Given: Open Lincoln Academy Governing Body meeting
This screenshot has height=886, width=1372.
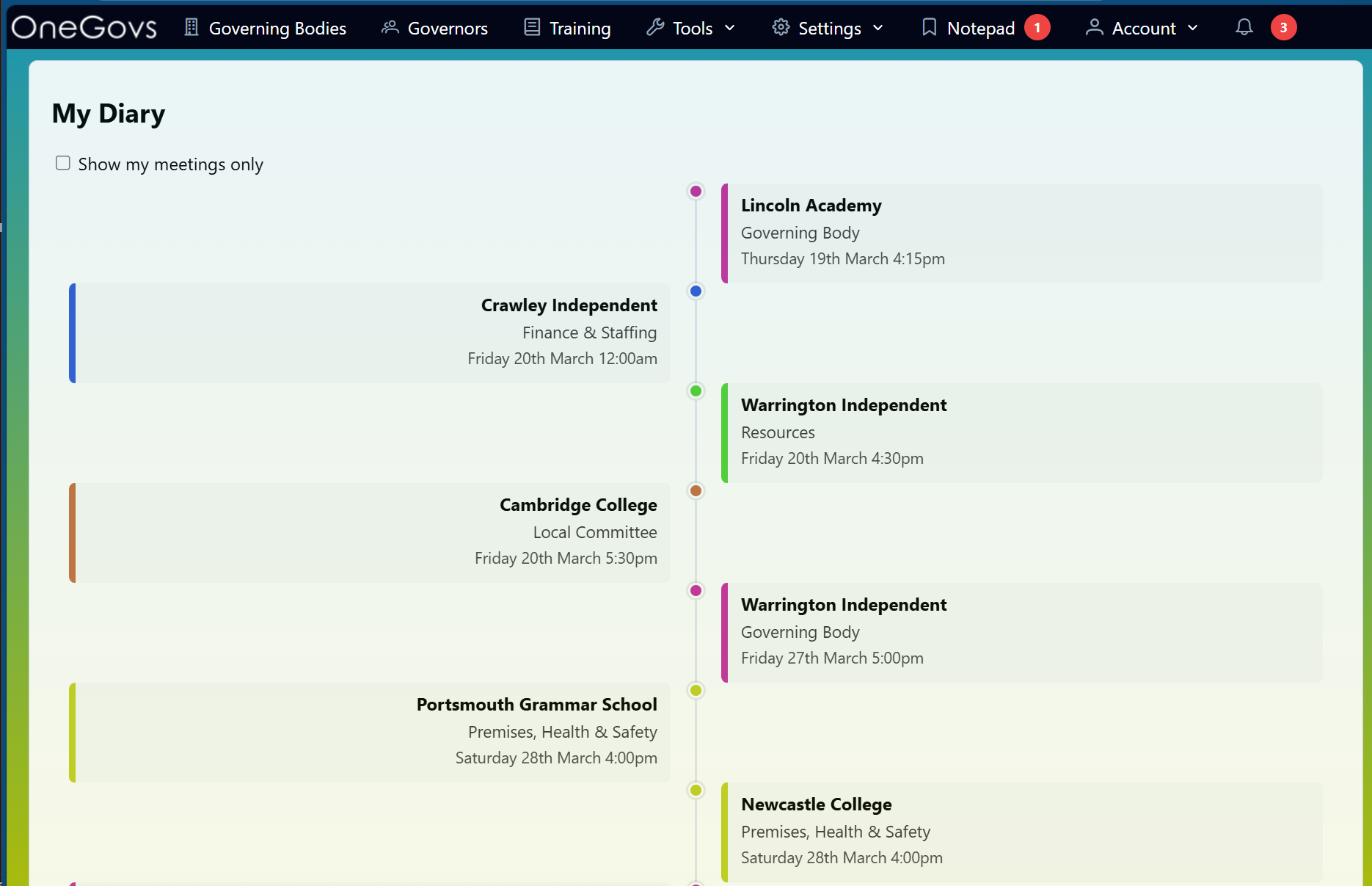Looking at the screenshot, I should [x=1022, y=233].
